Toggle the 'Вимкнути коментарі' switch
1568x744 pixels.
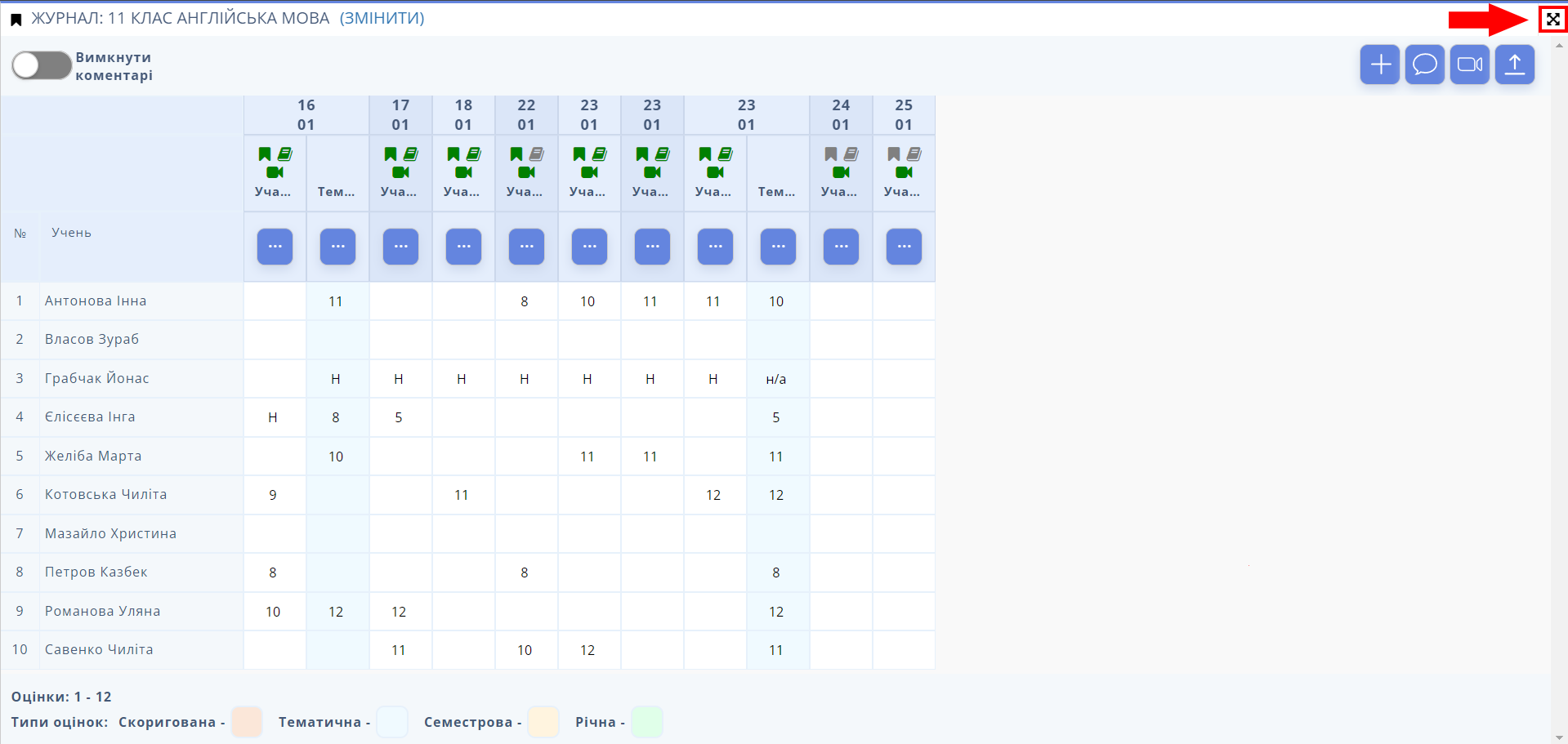coord(42,66)
